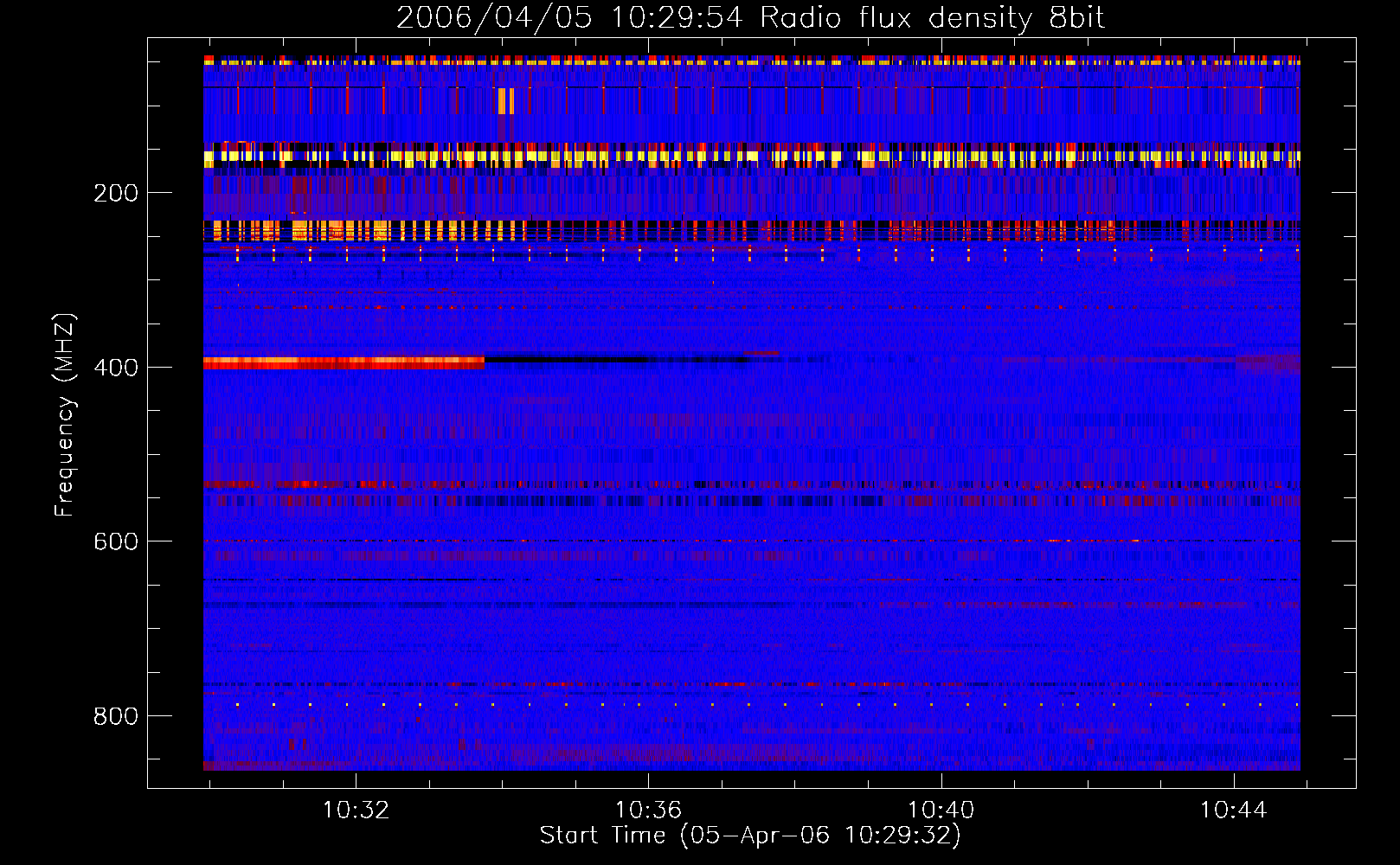Click the 10:36 time tick label
This screenshot has height=865, width=1400.
point(648,811)
